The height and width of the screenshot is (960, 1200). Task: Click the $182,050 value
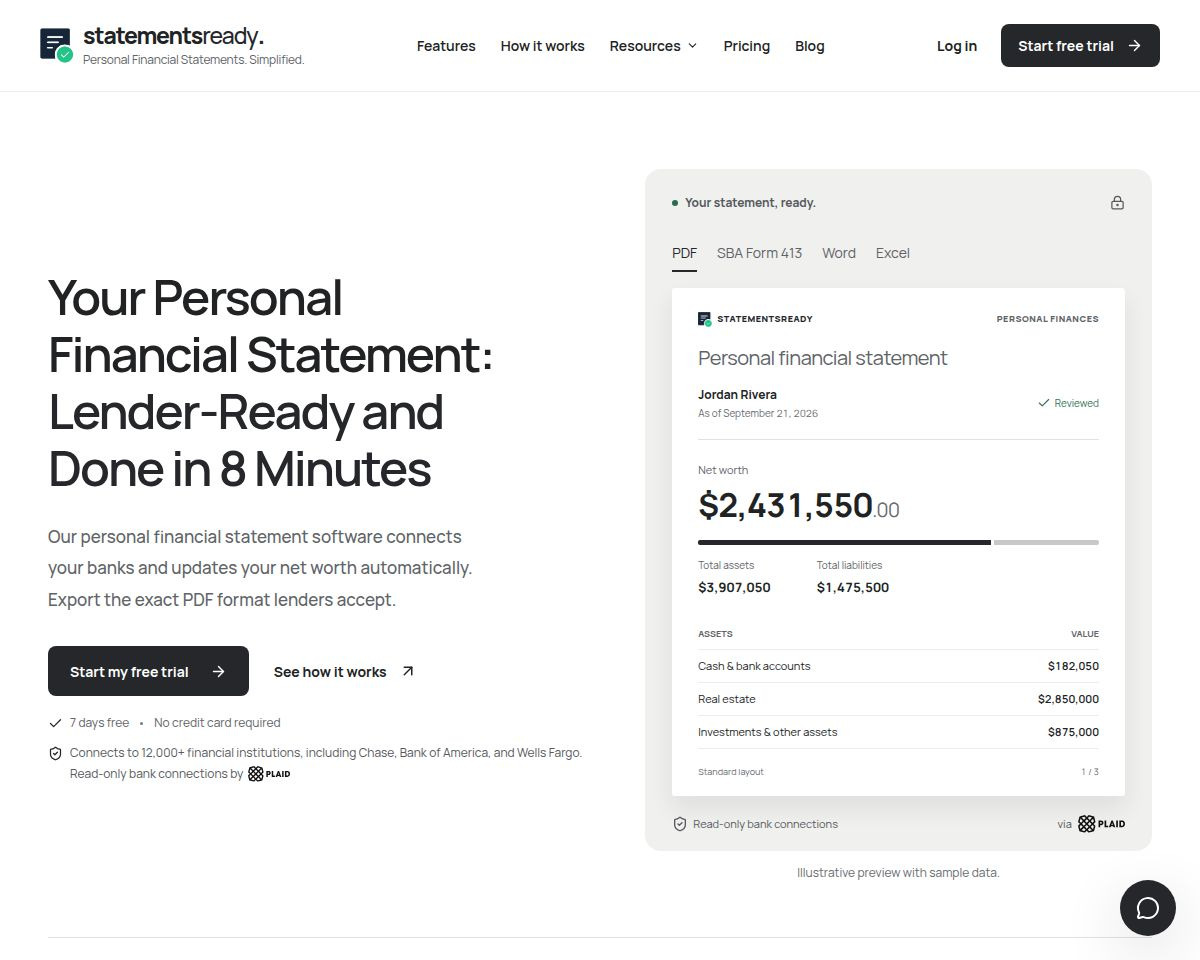(1073, 666)
